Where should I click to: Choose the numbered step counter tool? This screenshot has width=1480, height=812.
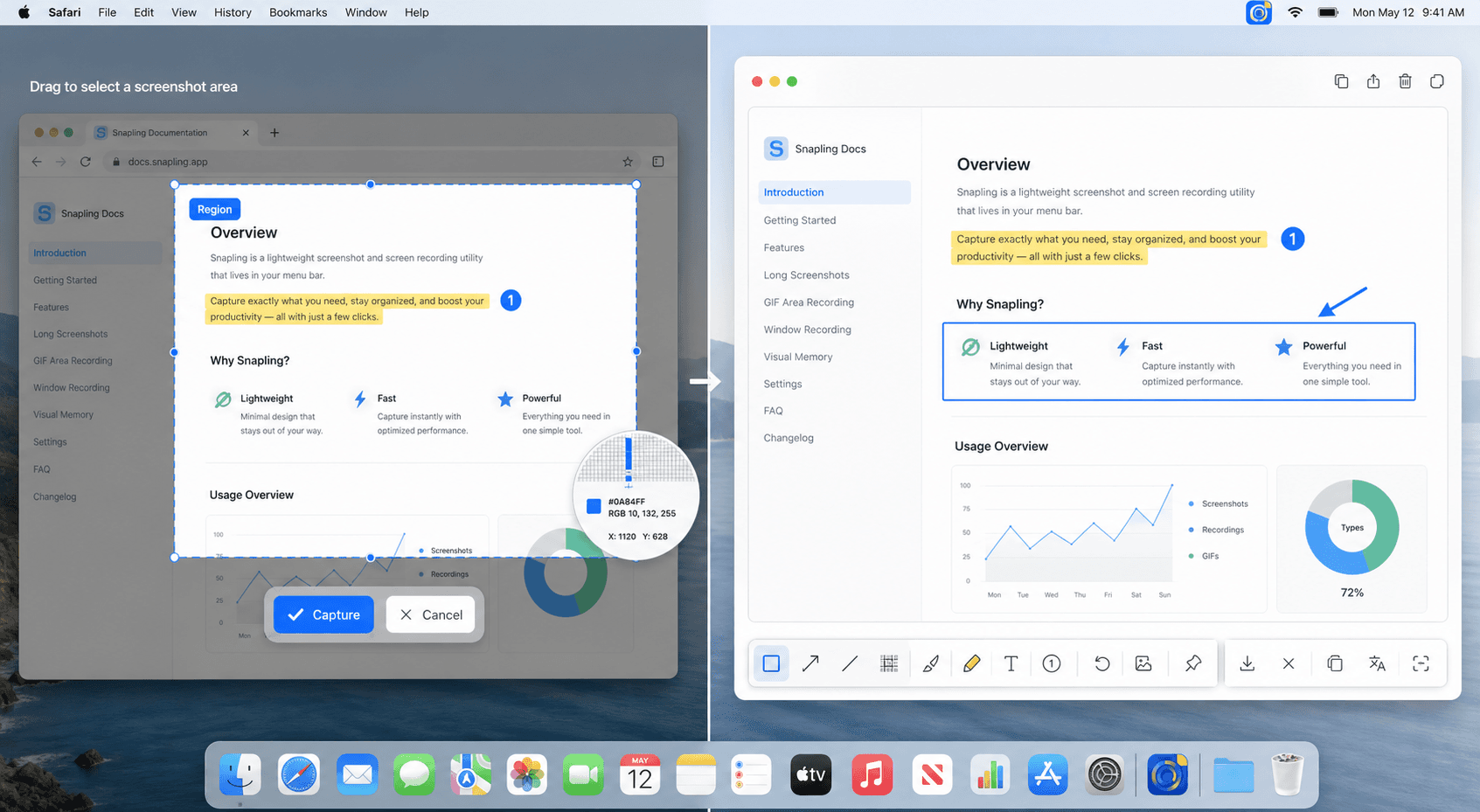(1052, 663)
